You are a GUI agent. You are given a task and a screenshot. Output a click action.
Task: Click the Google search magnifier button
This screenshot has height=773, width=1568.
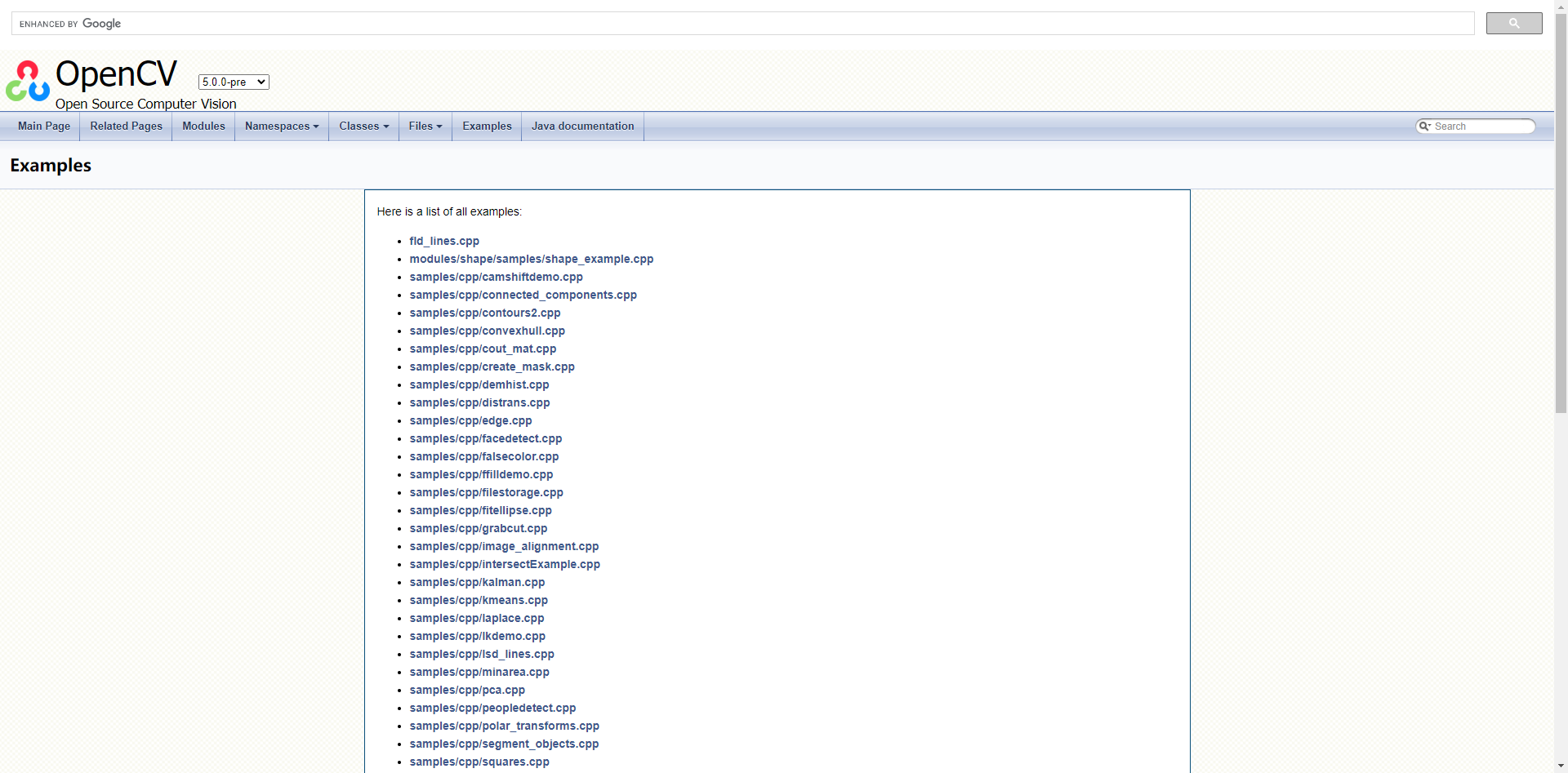point(1514,24)
